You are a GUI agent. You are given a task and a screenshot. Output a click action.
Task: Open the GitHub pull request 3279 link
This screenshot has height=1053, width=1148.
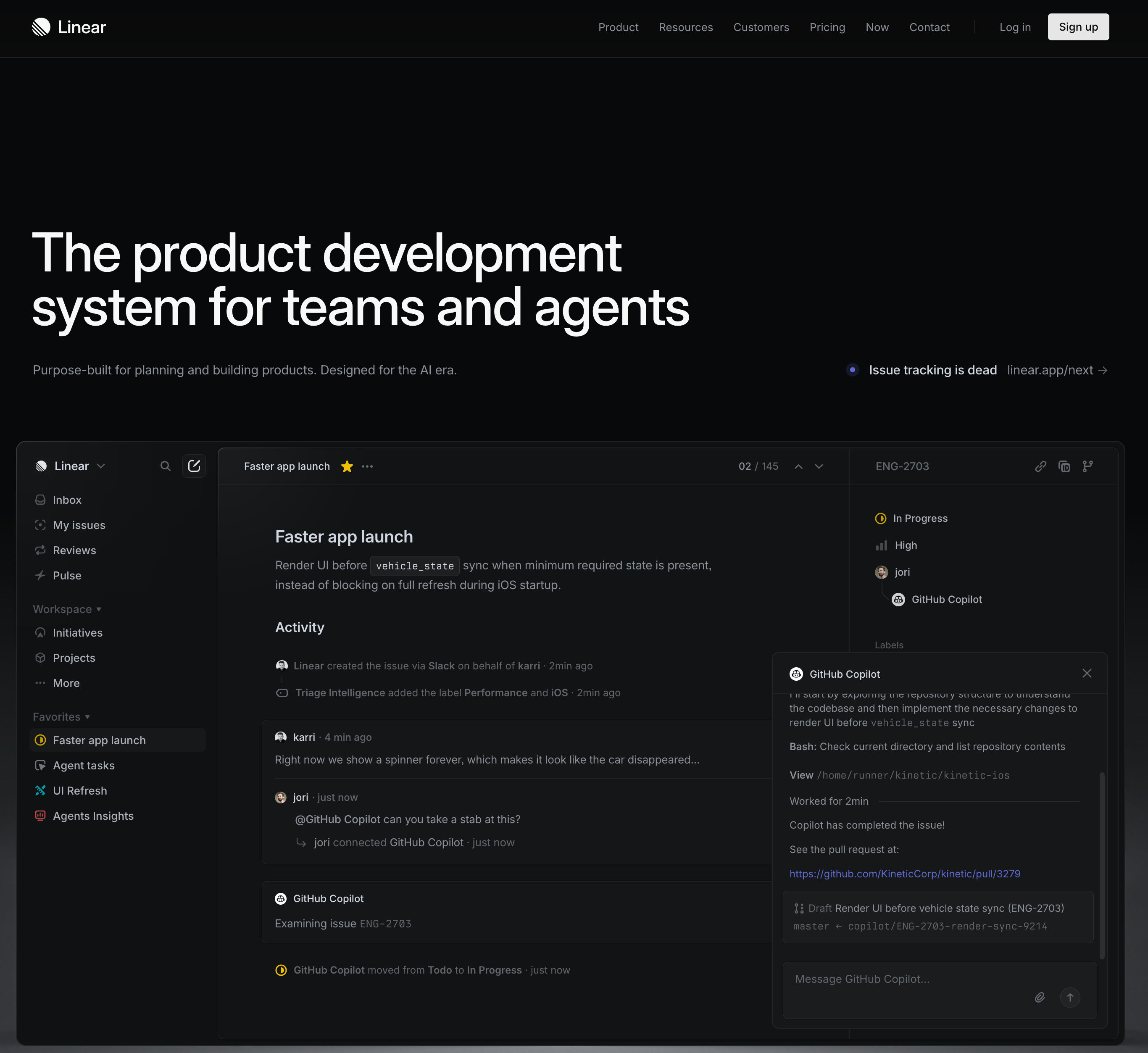(904, 874)
